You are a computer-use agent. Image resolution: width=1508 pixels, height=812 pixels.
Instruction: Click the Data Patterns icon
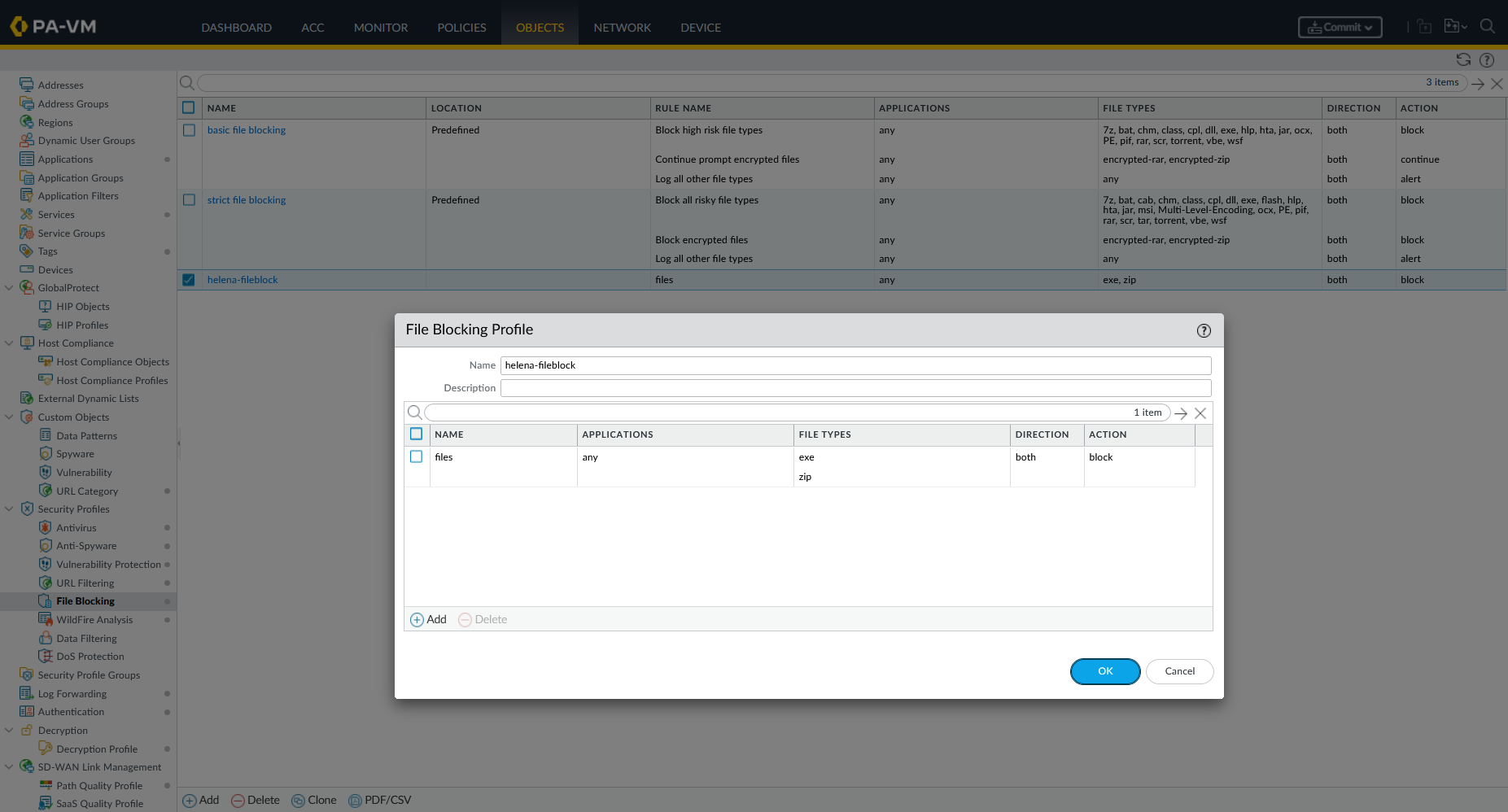(x=46, y=435)
